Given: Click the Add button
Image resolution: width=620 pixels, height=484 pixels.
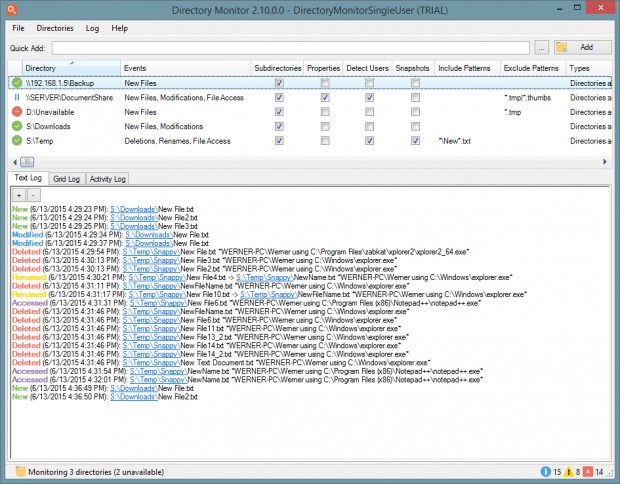Looking at the screenshot, I should (x=582, y=47).
